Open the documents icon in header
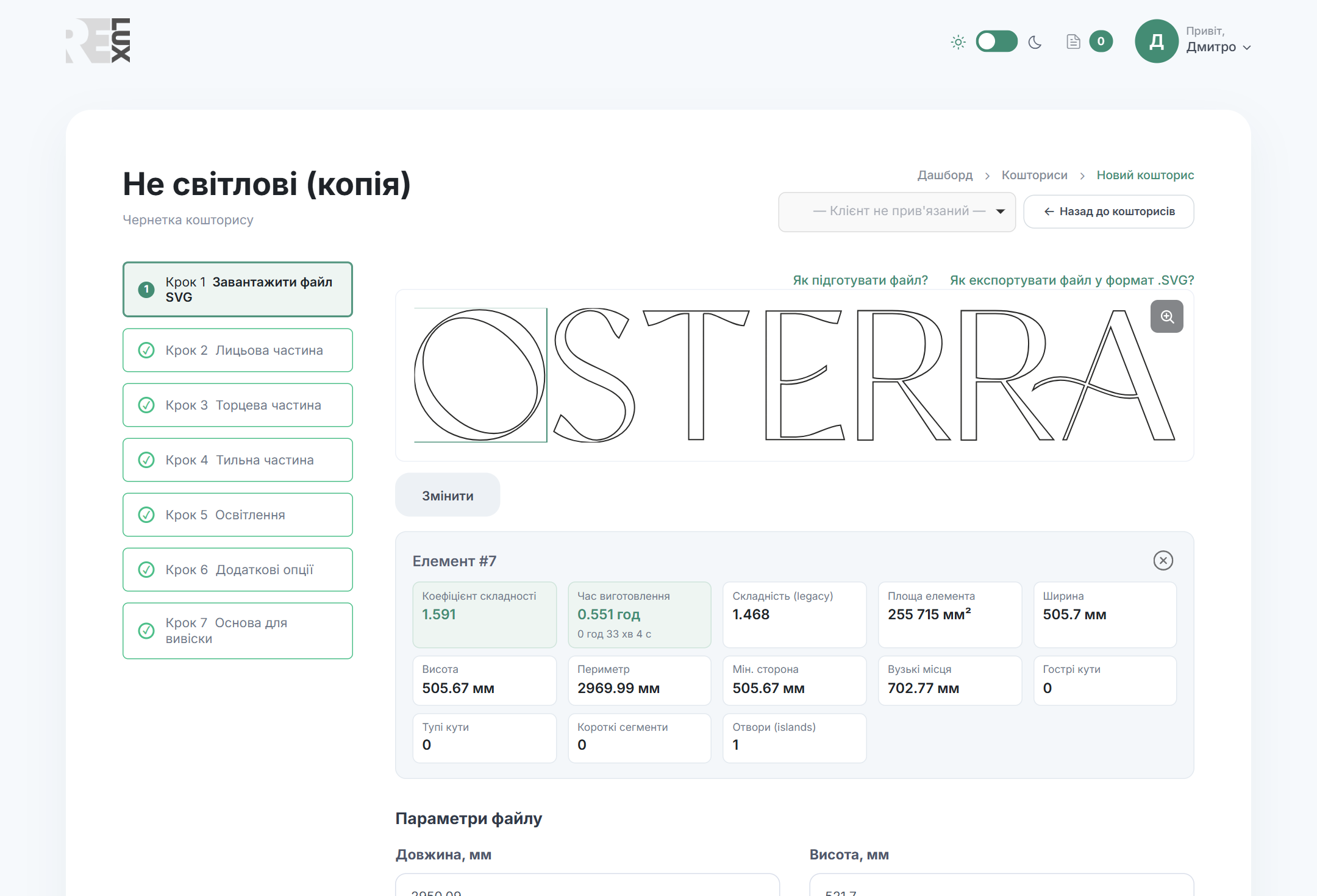This screenshot has height=896, width=1317. coord(1073,41)
